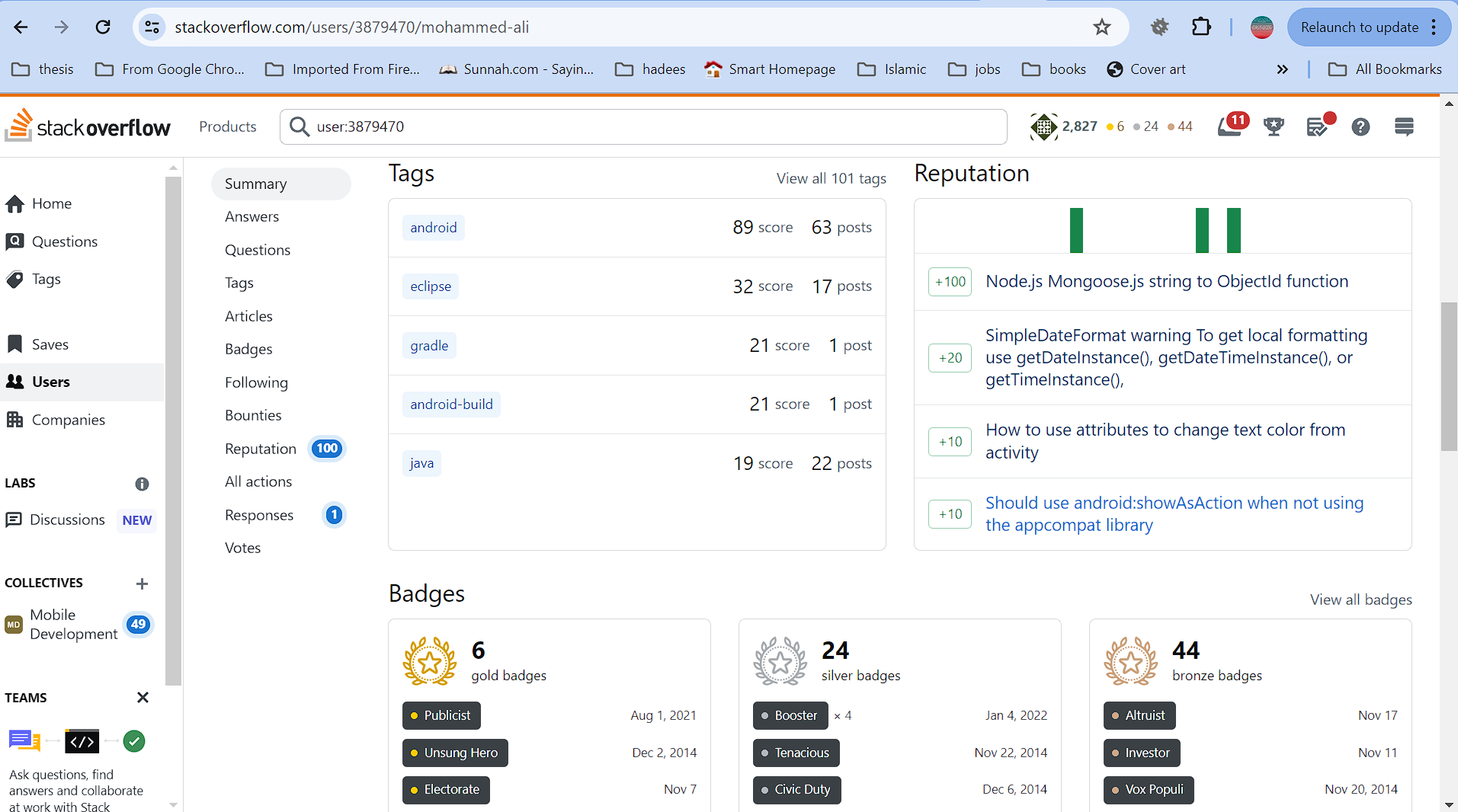This screenshot has width=1458, height=812.
Task: Click the browser address bar URL
Action: pyautogui.click(x=351, y=27)
